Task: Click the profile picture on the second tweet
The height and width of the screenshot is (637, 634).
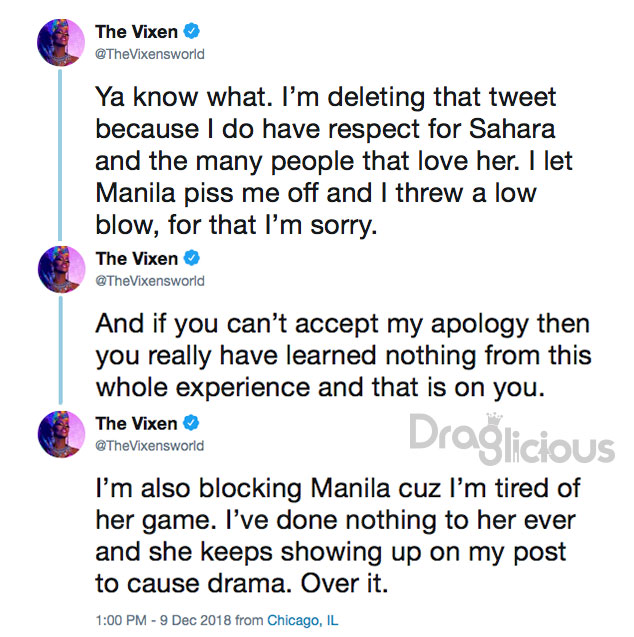Action: click(60, 269)
